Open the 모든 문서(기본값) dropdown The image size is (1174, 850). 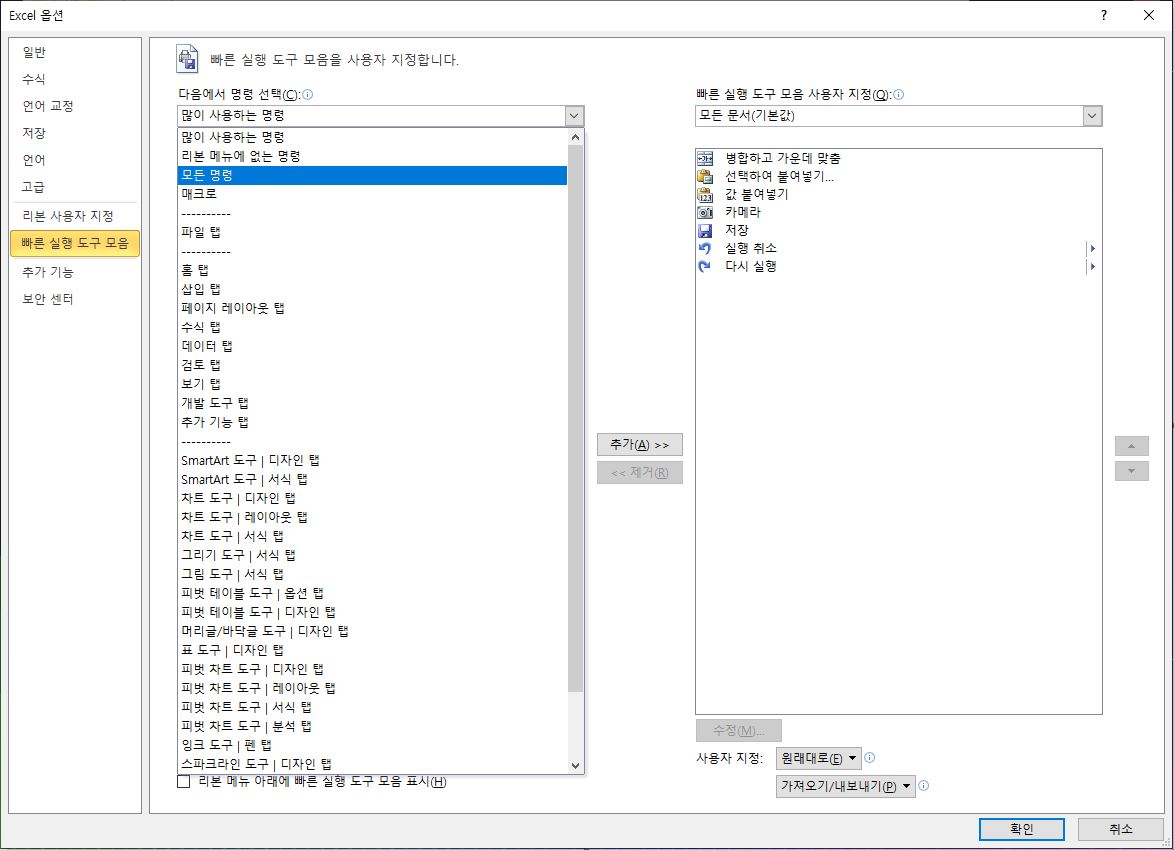(1092, 115)
